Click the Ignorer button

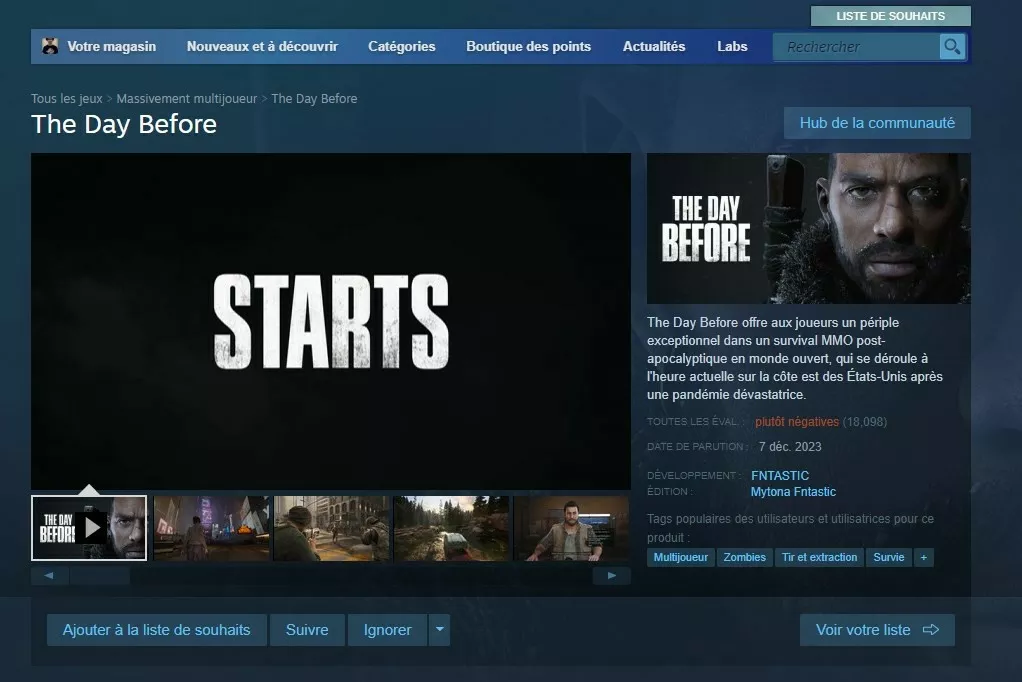(x=387, y=630)
